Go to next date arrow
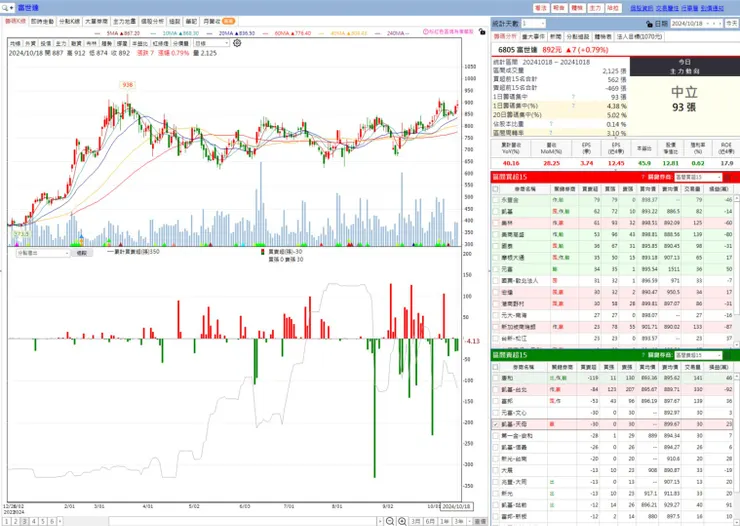Screen dimensions: 740x526 click(x=720, y=23)
